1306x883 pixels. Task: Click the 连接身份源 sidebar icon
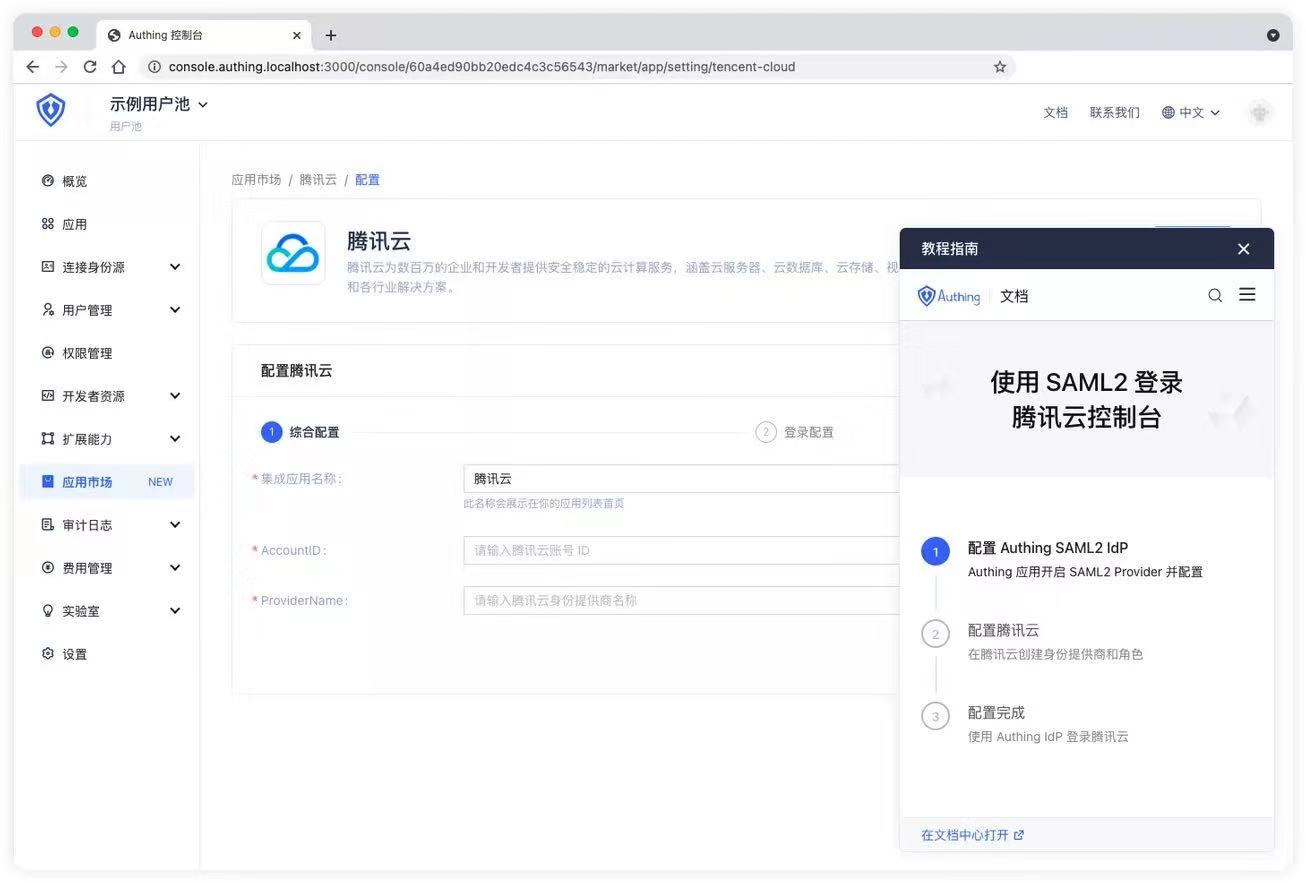47,267
